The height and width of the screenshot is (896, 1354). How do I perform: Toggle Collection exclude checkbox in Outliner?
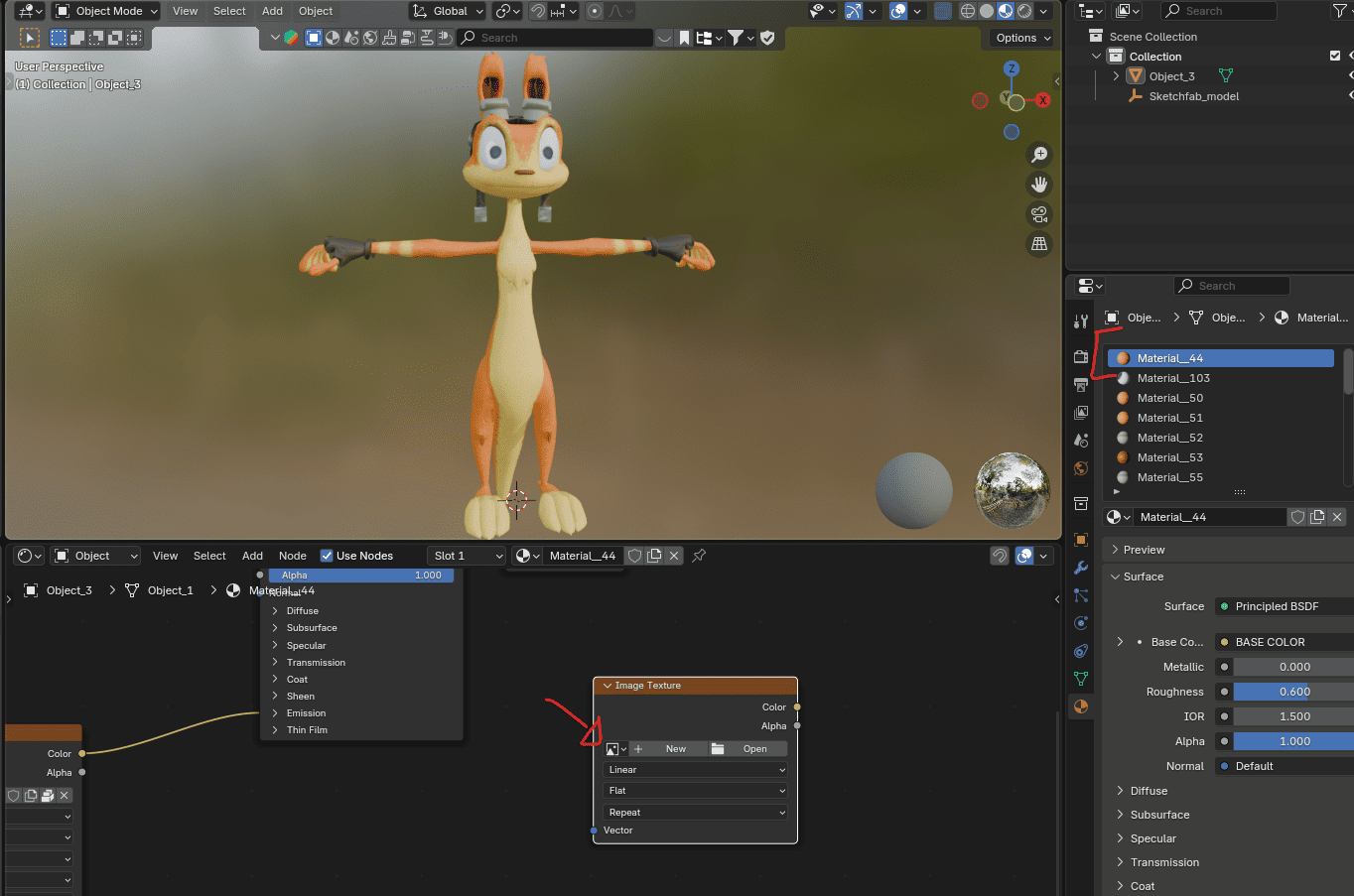tap(1335, 56)
